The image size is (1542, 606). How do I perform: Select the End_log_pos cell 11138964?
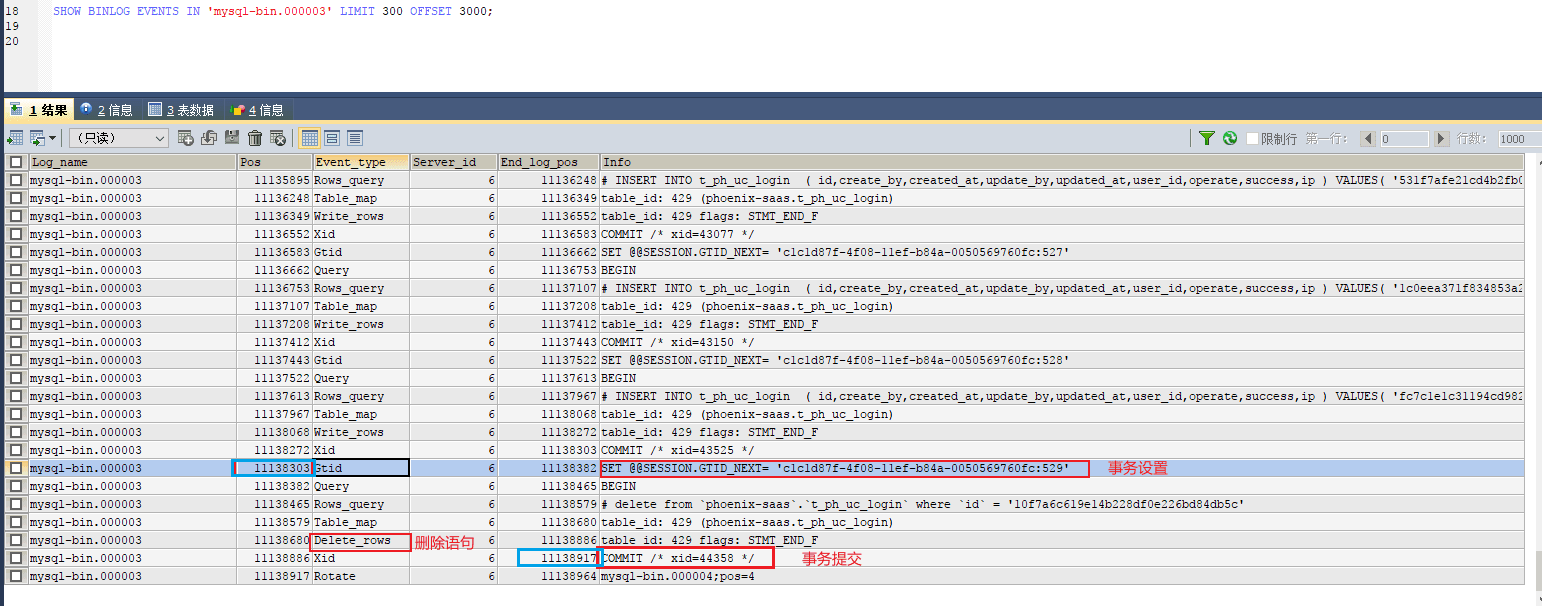pyautogui.click(x=548, y=576)
